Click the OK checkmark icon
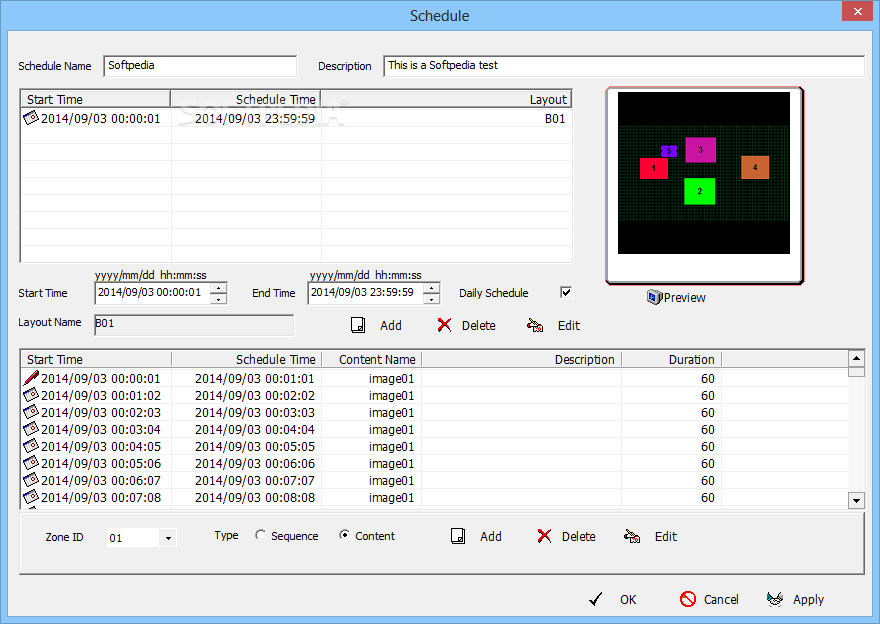Screen dimensions: 880x624 coord(595,599)
